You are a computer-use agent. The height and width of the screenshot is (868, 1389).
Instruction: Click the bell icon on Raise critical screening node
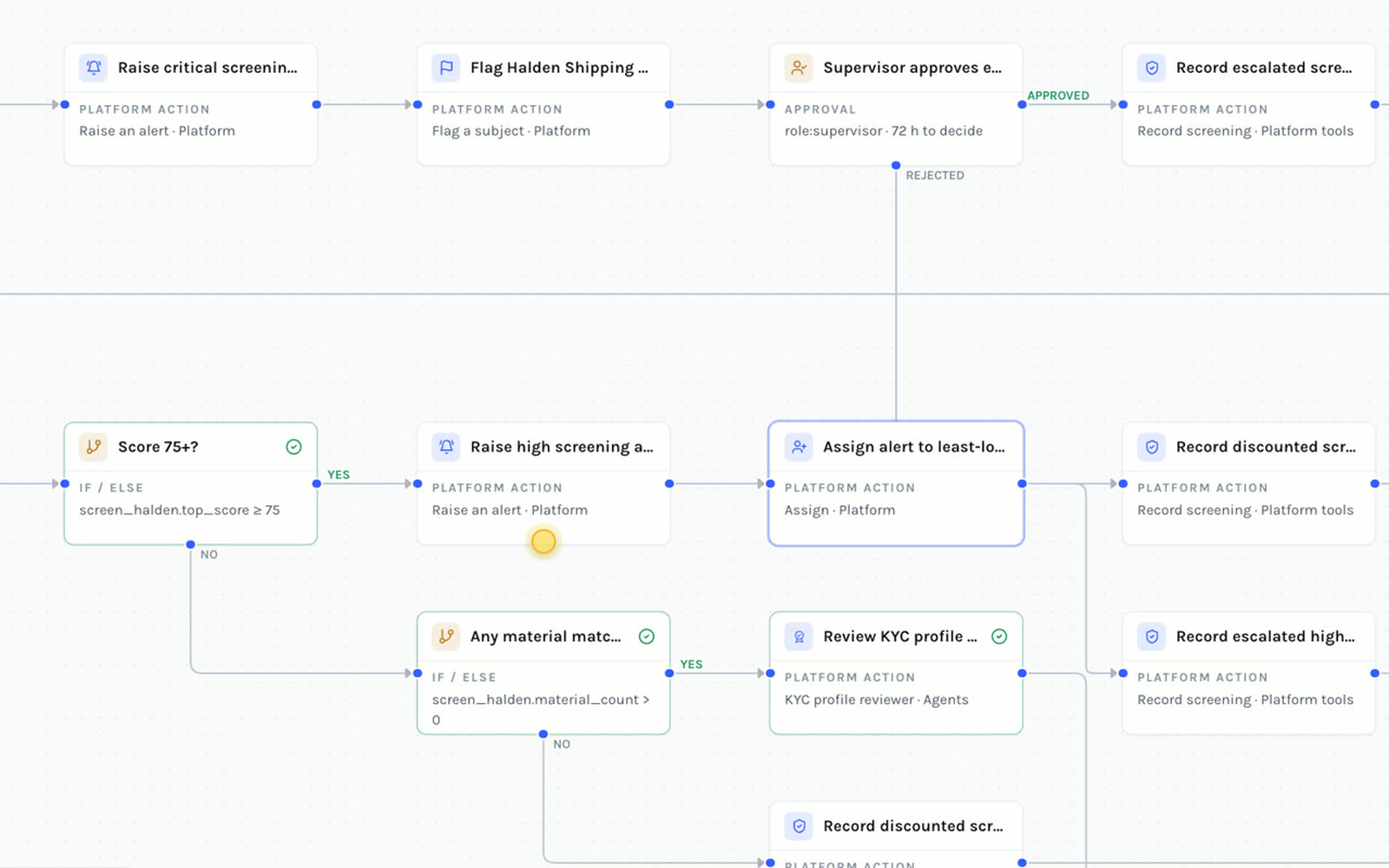pos(94,68)
